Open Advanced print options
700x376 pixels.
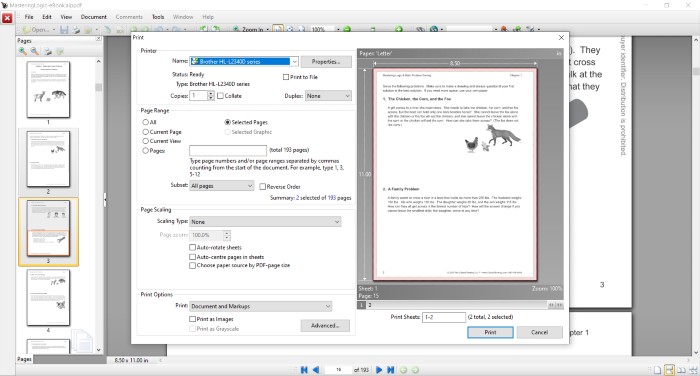[x=325, y=326]
